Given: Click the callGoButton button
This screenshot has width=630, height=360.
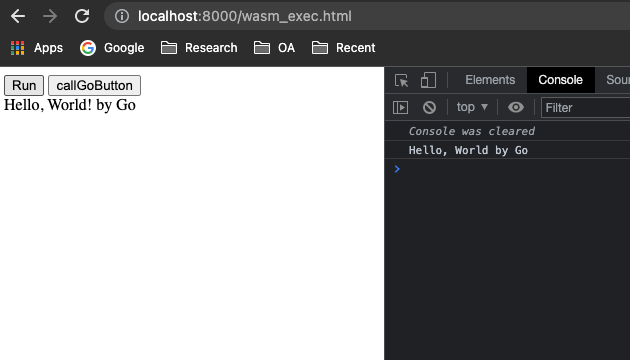Looking at the screenshot, I should pos(94,86).
